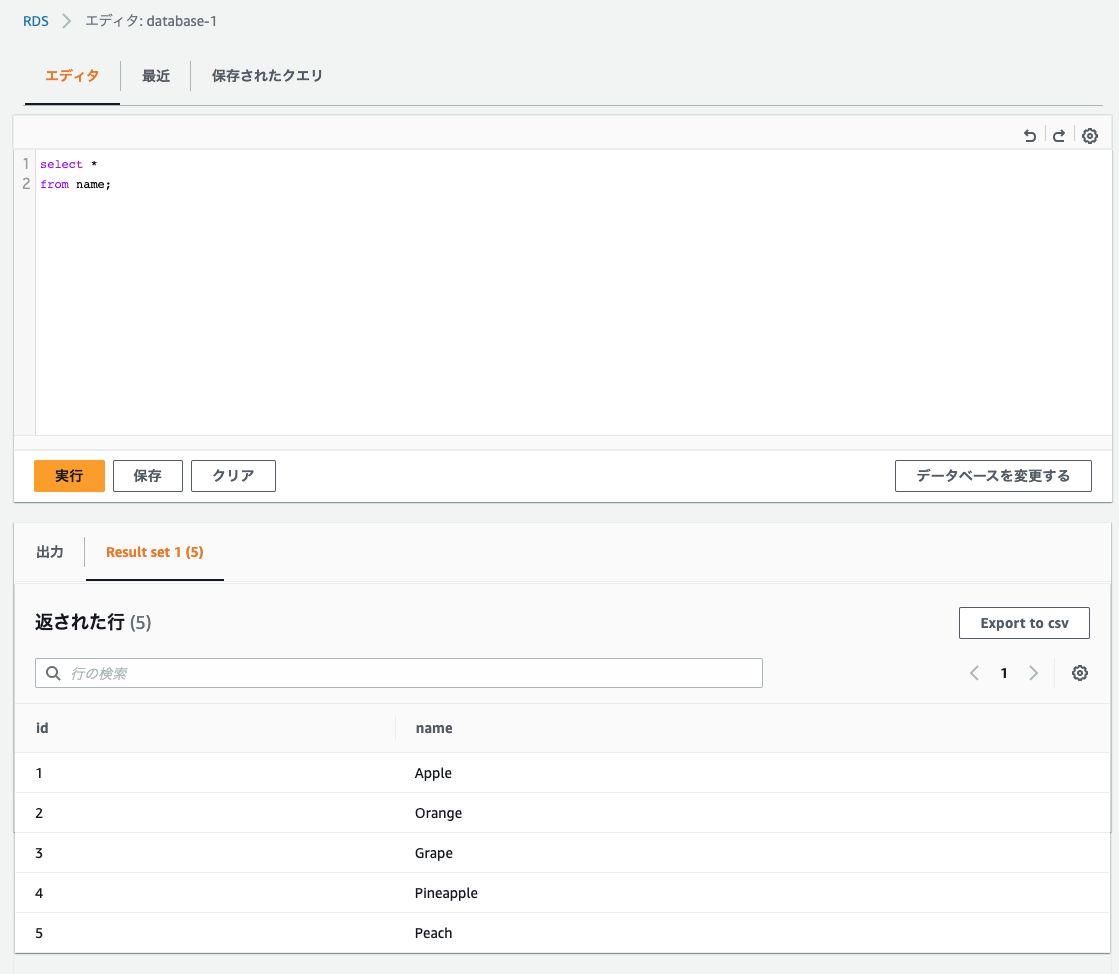Clear the editor with the クリア button
The width and height of the screenshot is (1119, 974).
click(x=233, y=476)
